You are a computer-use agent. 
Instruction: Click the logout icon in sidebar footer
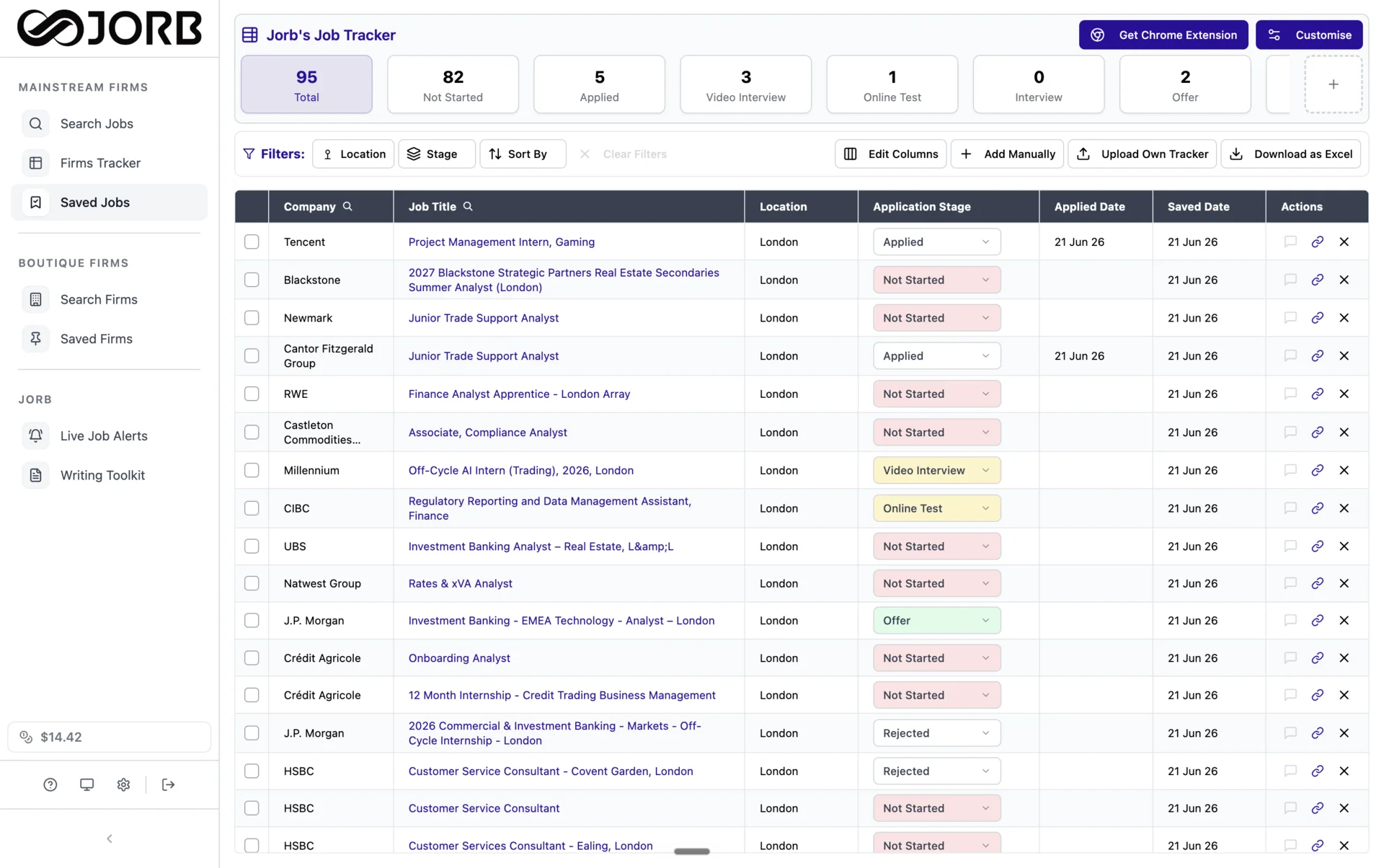[x=168, y=784]
